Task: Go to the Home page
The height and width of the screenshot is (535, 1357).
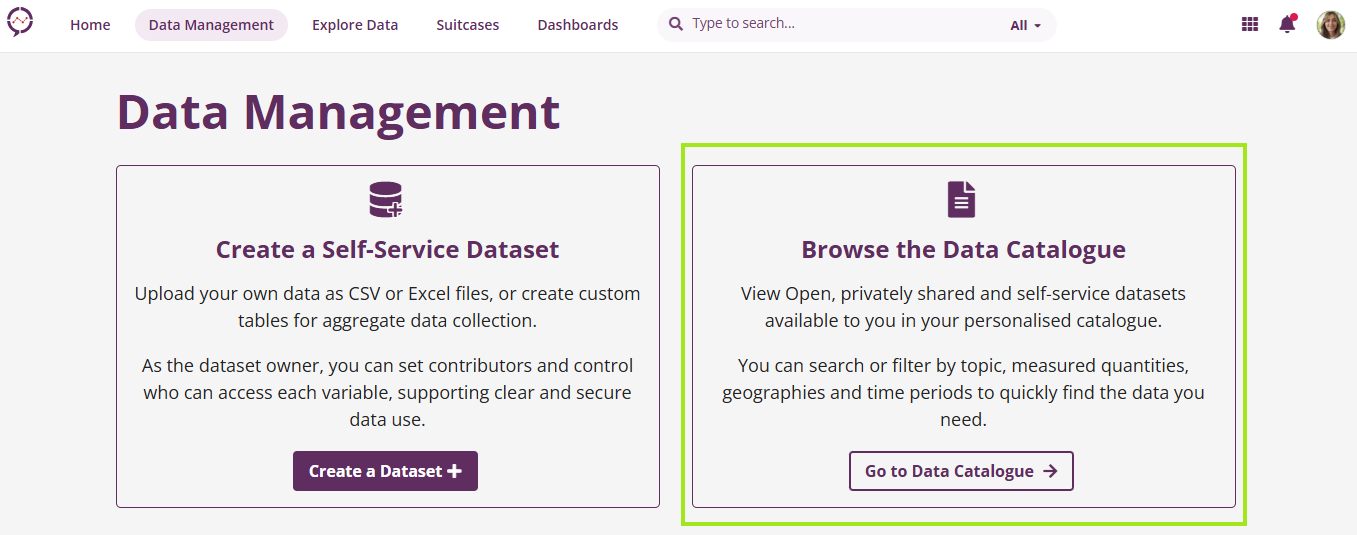Action: (x=90, y=25)
